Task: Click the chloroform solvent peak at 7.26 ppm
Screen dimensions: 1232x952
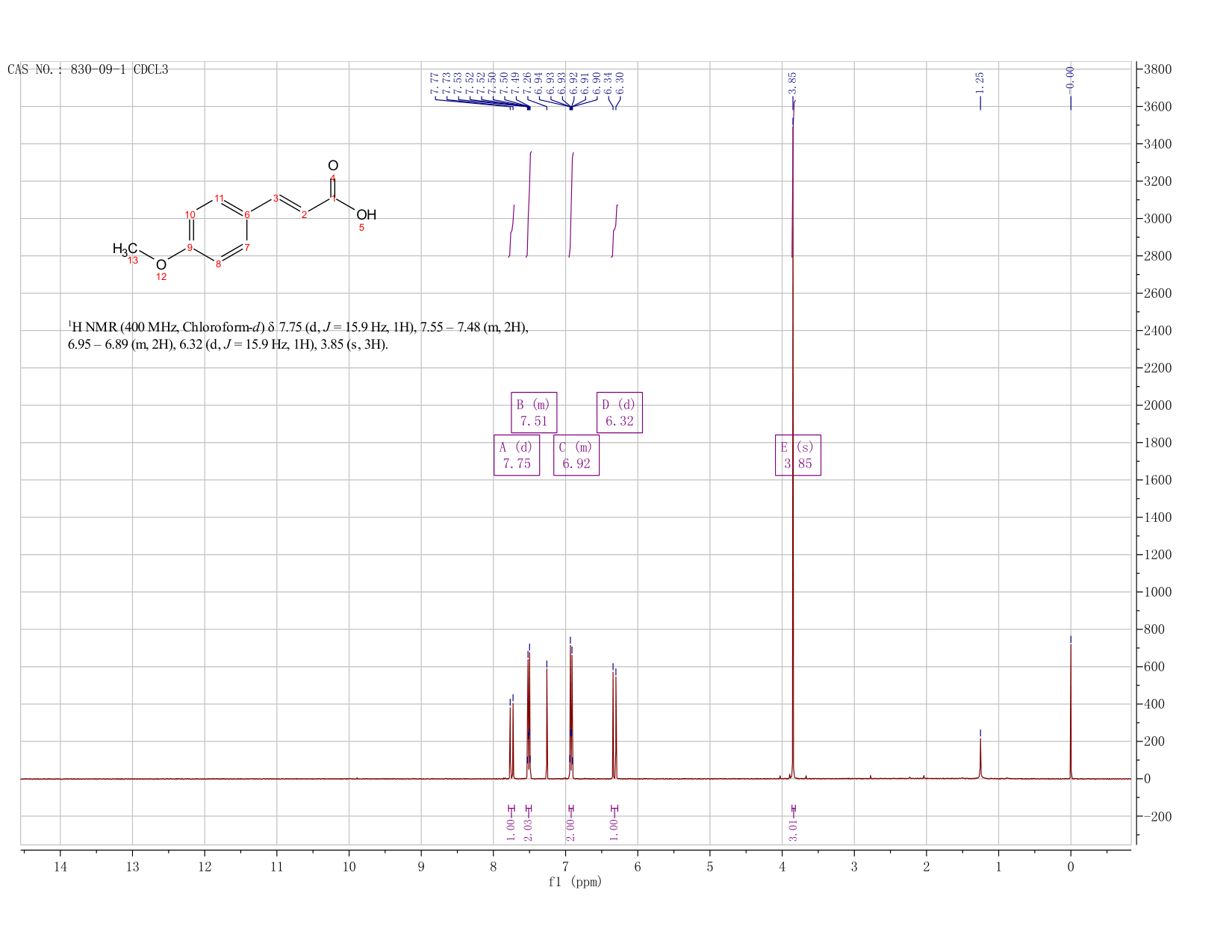Action: [x=547, y=724]
